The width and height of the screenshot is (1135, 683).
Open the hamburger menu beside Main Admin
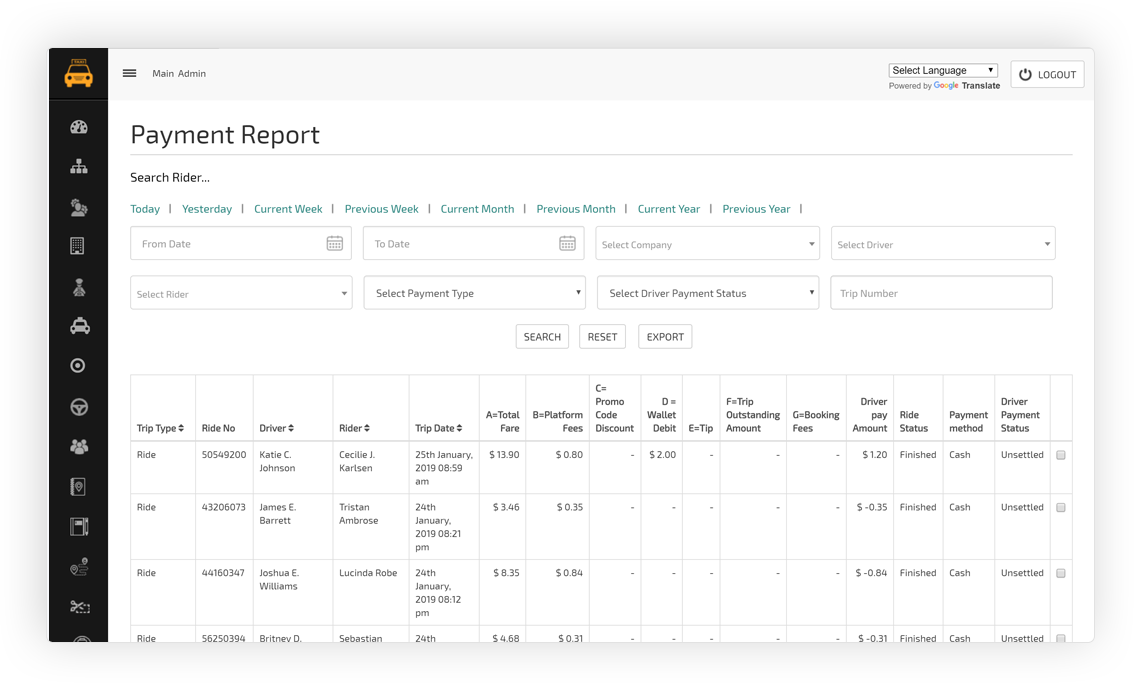pos(129,72)
